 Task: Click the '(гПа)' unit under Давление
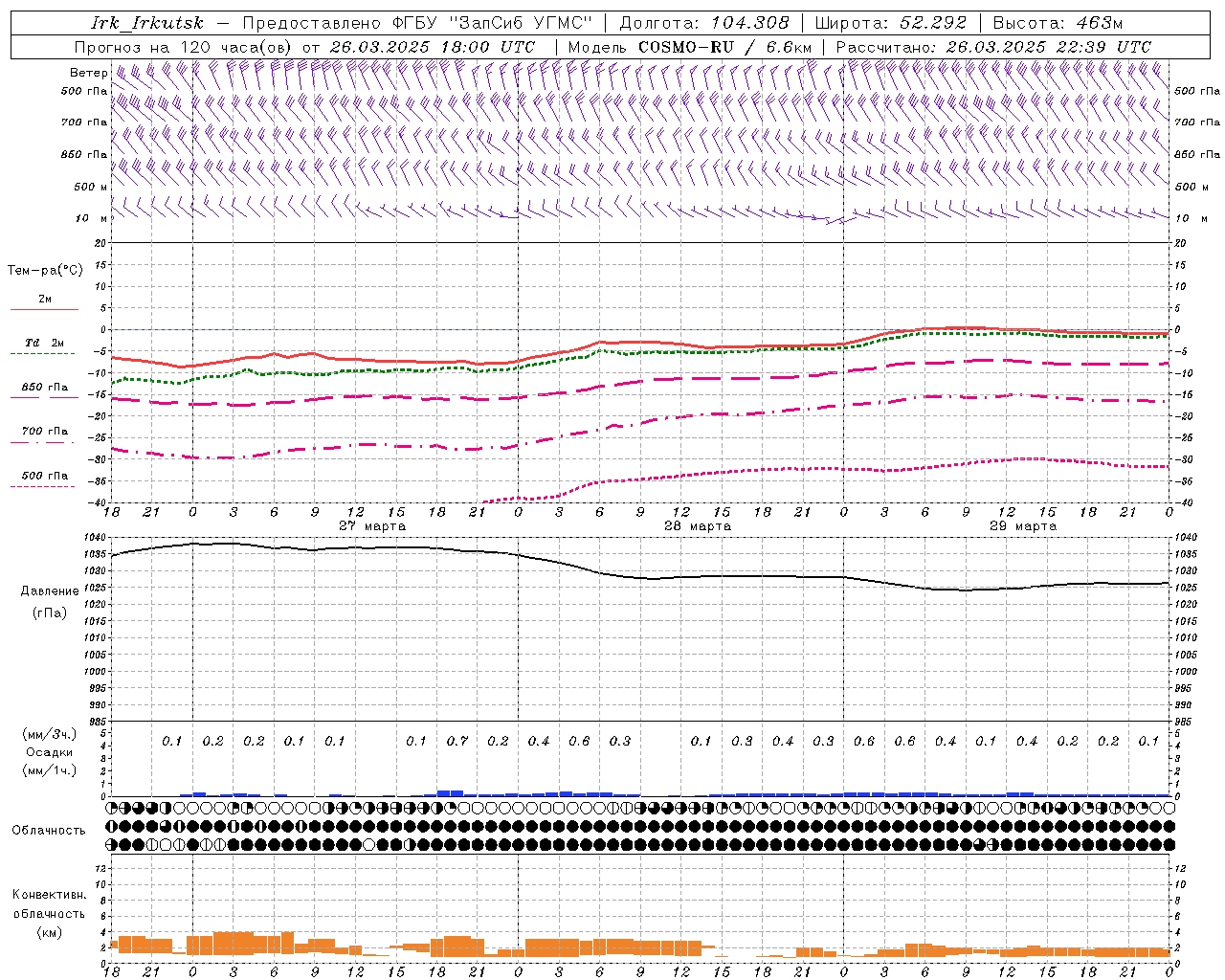click(50, 612)
